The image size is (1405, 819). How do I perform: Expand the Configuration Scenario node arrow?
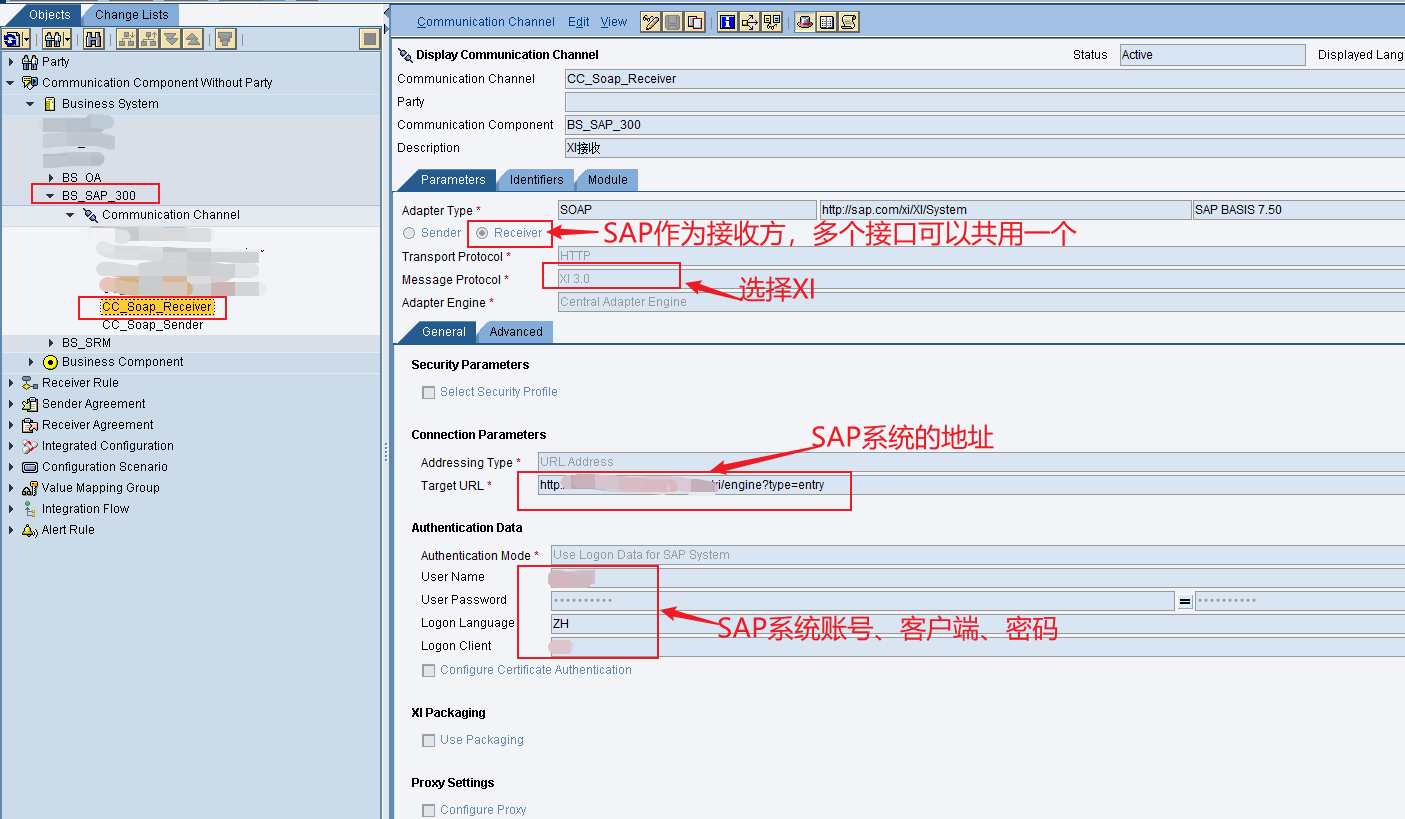click(11, 467)
